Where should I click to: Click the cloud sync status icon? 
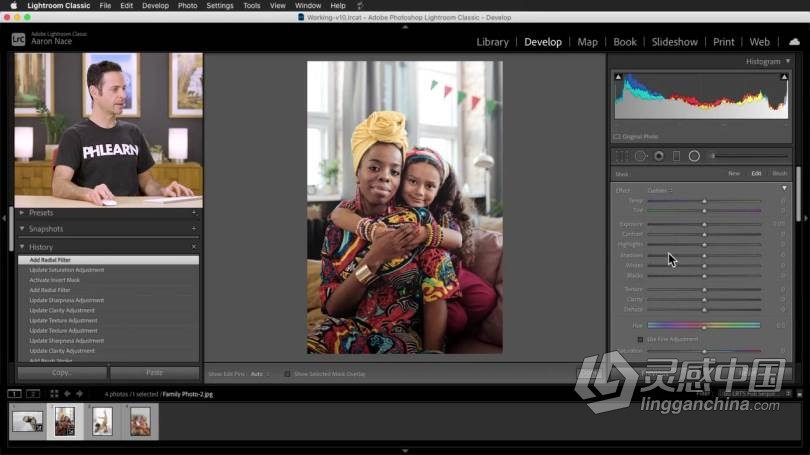(795, 42)
